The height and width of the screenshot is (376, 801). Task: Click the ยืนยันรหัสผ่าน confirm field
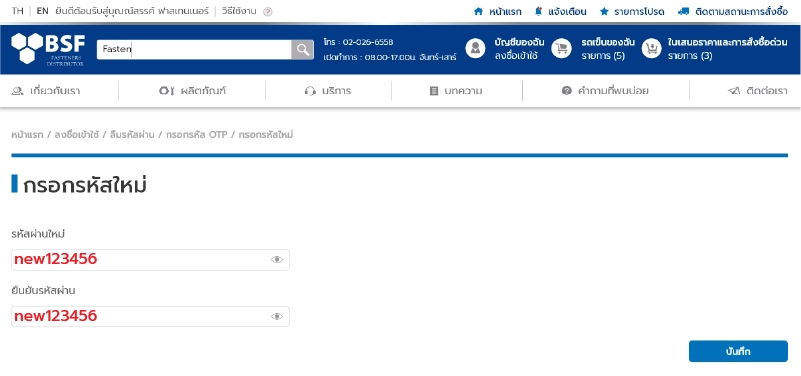click(150, 316)
